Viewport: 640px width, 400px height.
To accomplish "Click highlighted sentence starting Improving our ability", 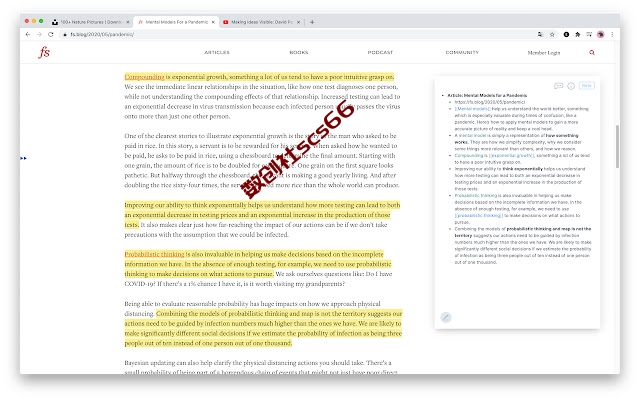I will click(262, 215).
